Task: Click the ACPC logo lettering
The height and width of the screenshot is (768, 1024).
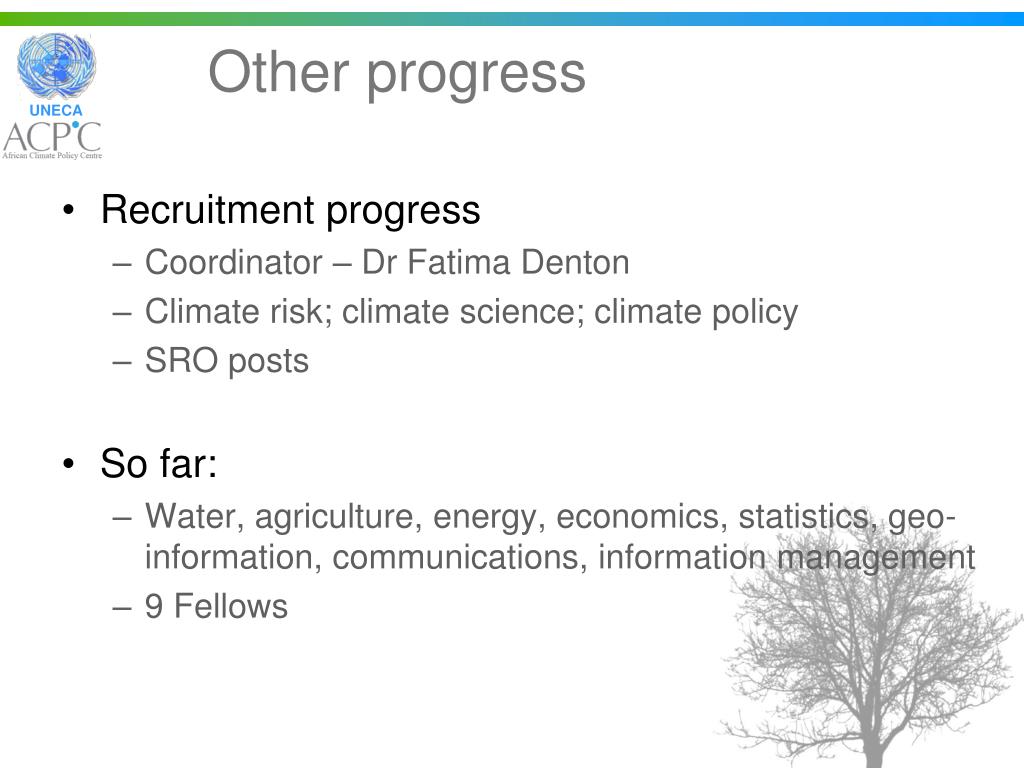Action: 52,136
